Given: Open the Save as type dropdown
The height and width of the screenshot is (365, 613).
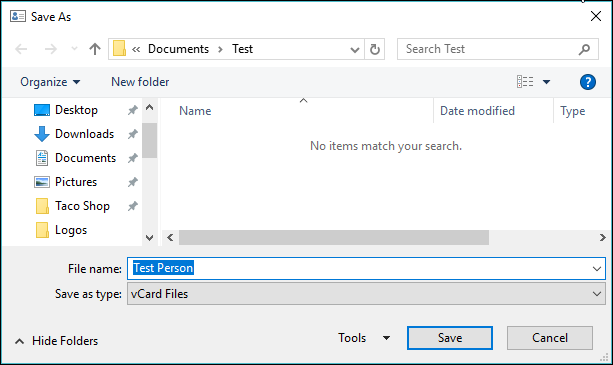Looking at the screenshot, I should tap(366, 294).
